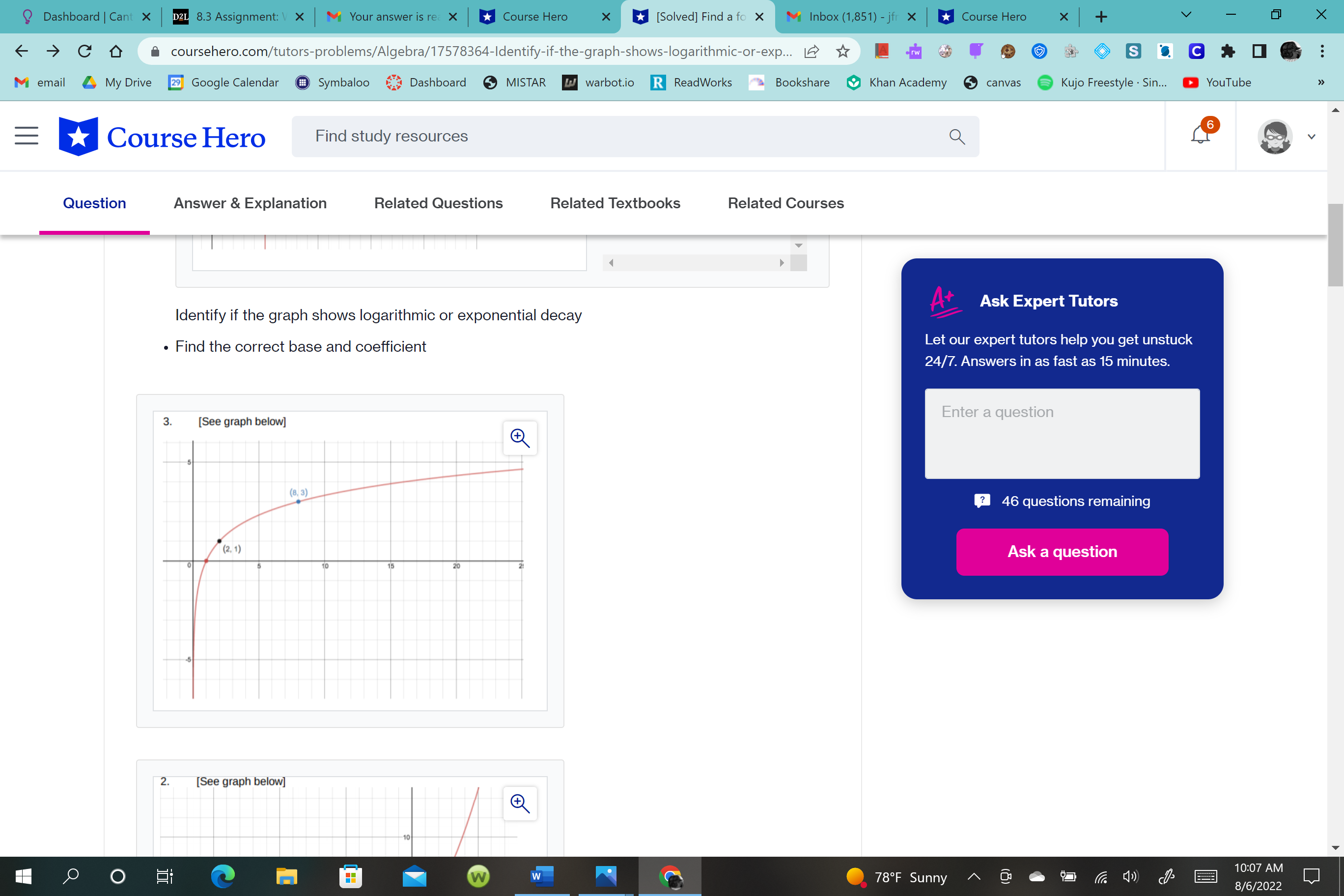Open the notifications bell with badge 6
The height and width of the screenshot is (896, 1344).
point(1200,136)
